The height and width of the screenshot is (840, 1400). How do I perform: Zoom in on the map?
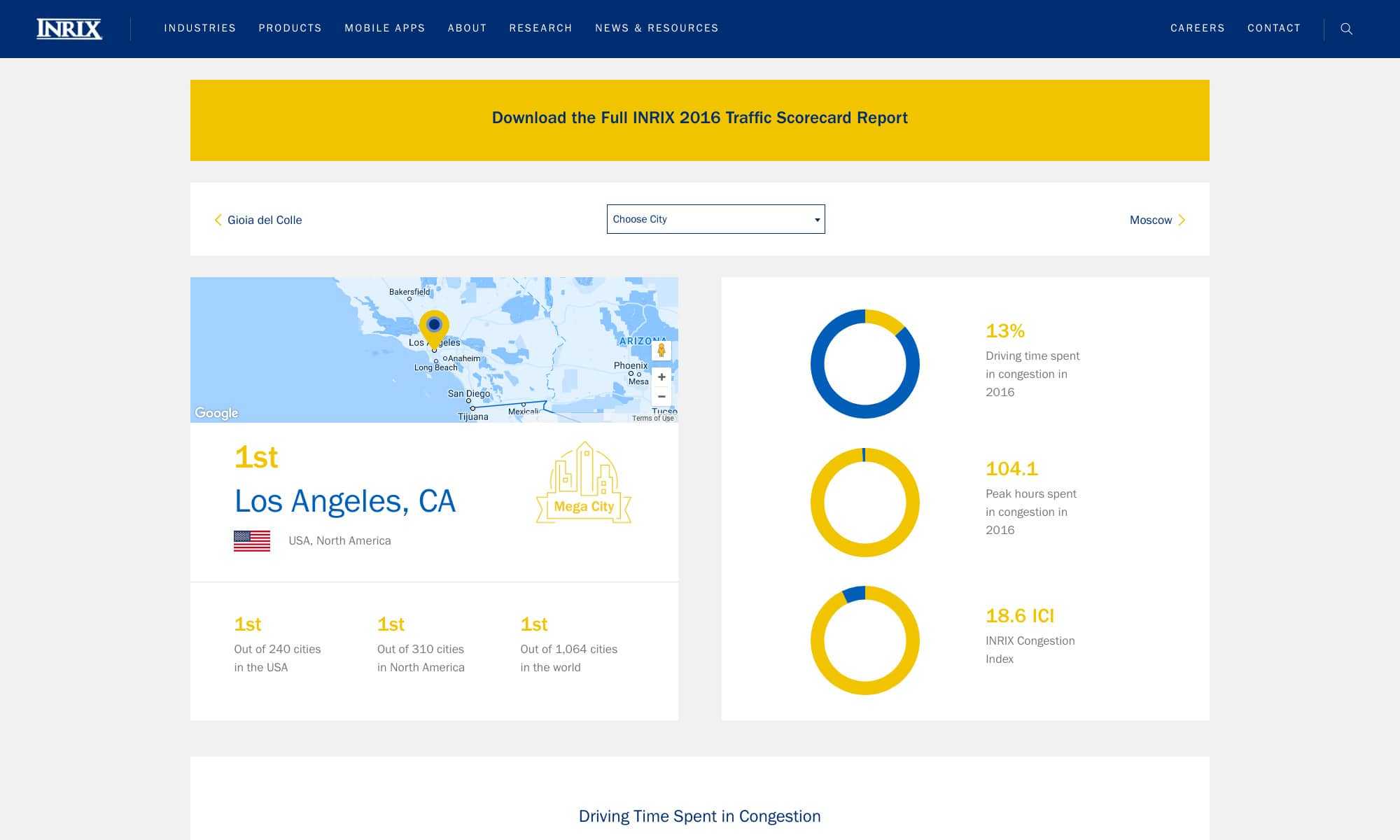coord(661,377)
